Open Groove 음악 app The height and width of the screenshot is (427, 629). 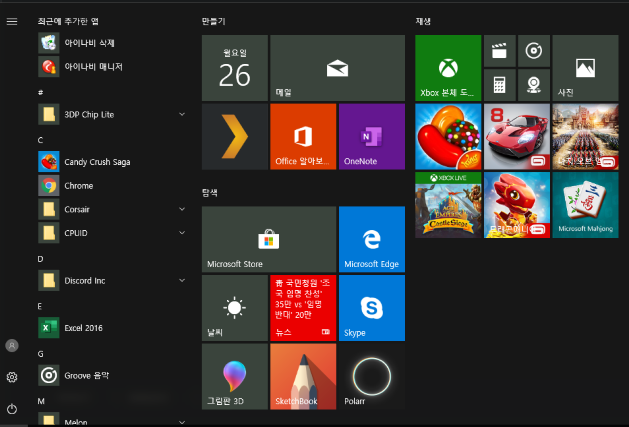(112, 376)
